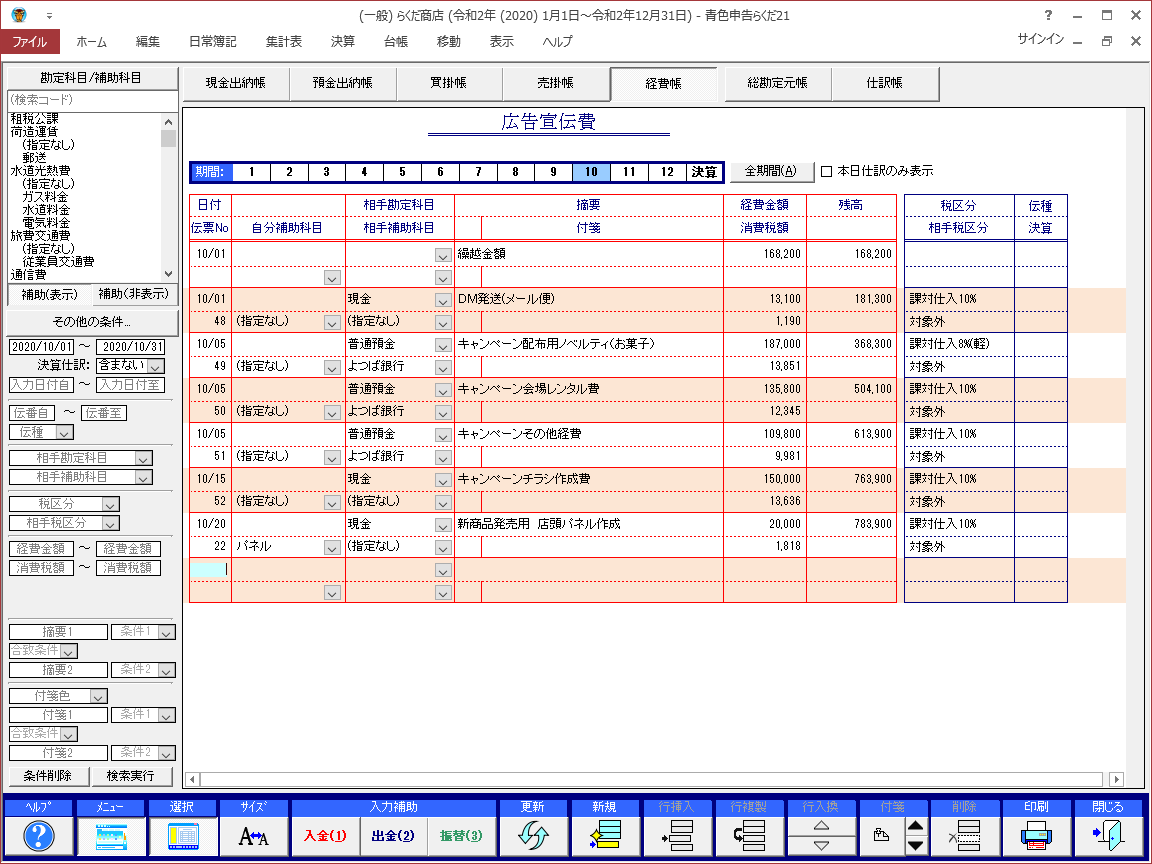Click the ribbon restore window icon

tap(1106, 41)
